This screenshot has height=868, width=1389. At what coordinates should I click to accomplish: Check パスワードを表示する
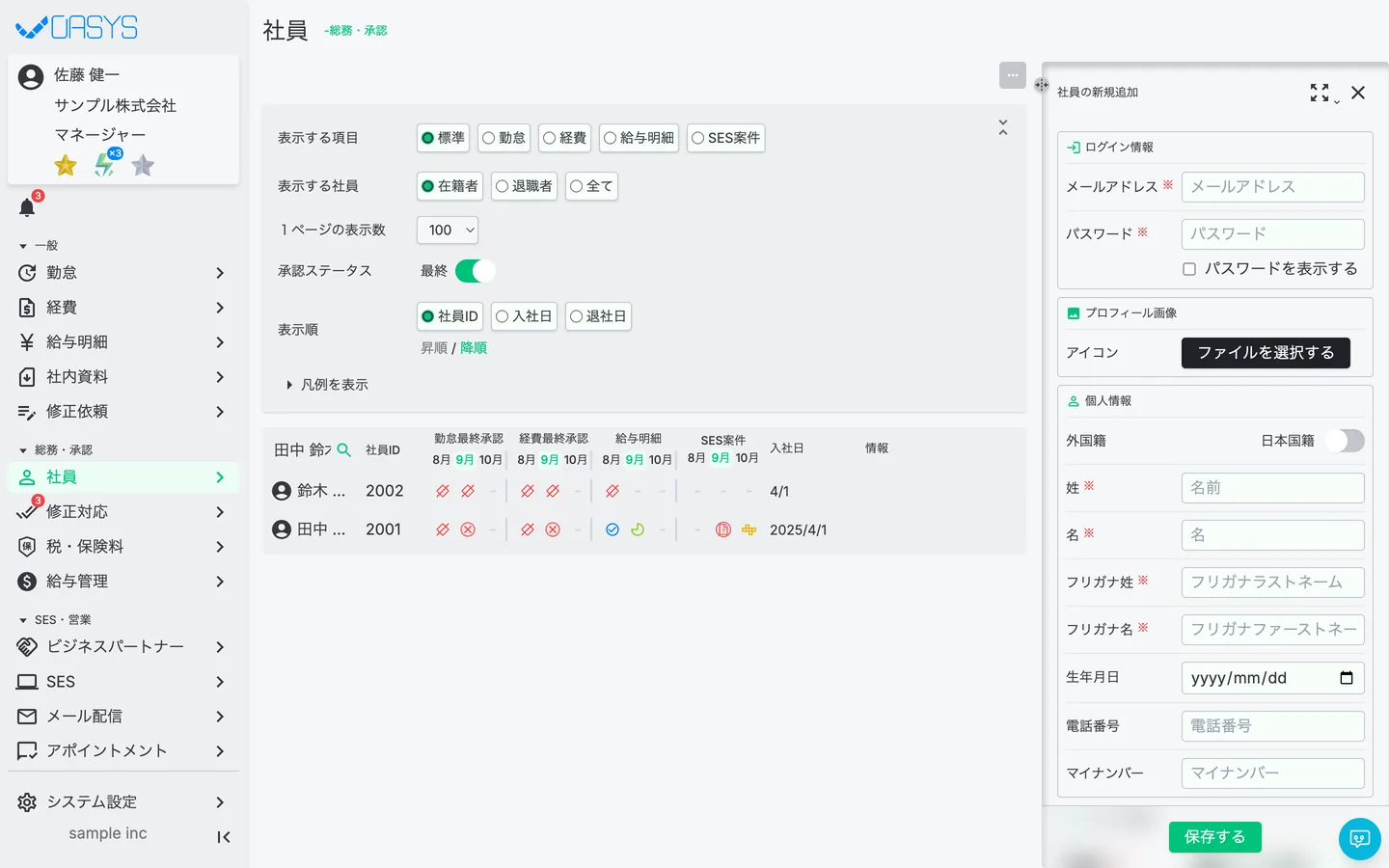1189,269
